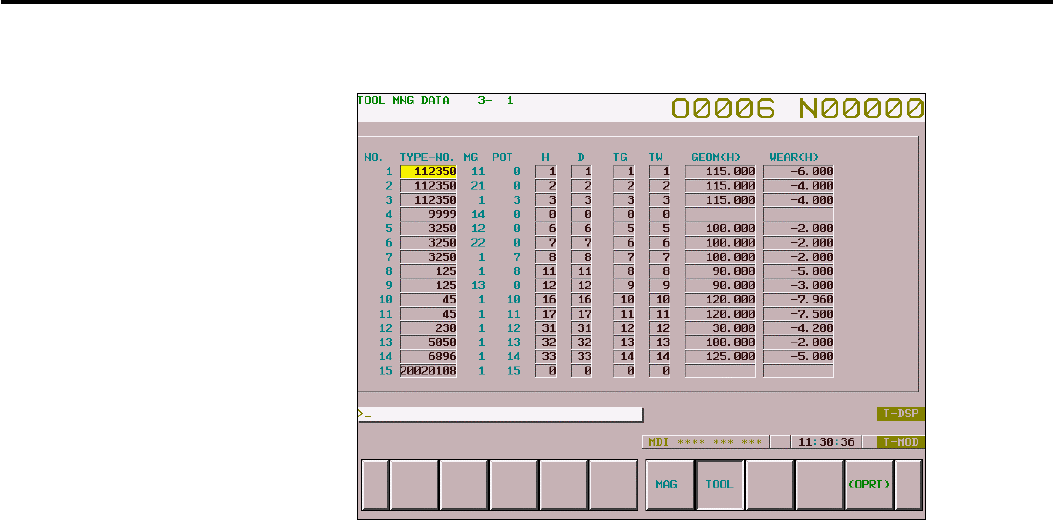1053x520 pixels.
Task: Open the (OPRT) soft key menu
Action: pos(869,484)
